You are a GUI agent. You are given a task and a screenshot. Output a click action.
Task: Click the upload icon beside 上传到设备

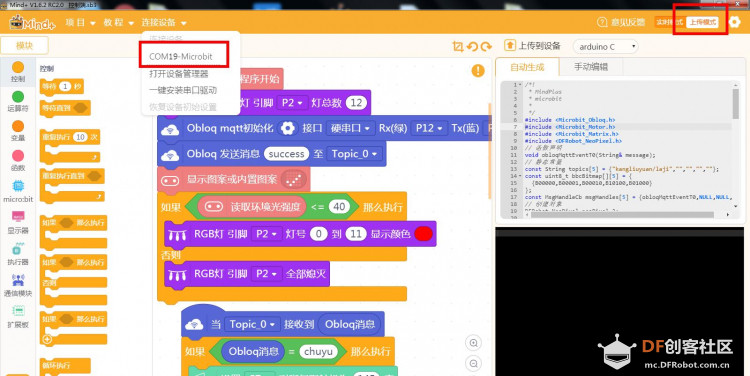pos(510,45)
